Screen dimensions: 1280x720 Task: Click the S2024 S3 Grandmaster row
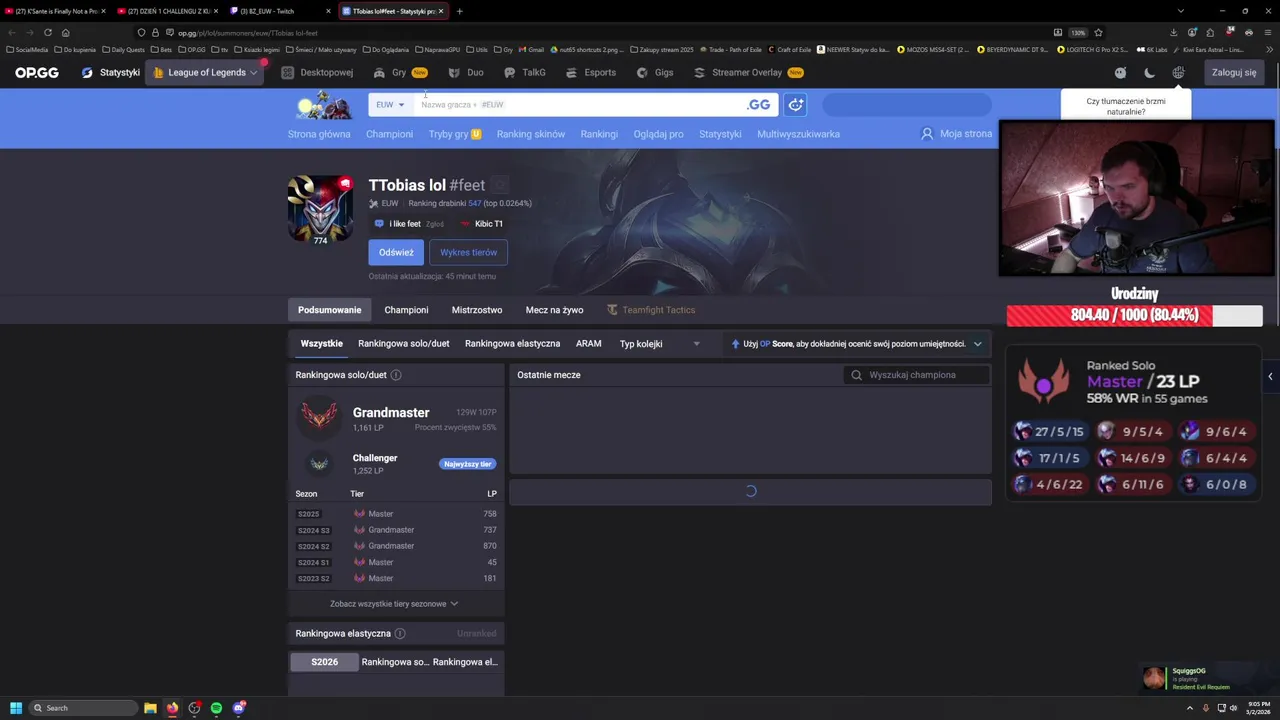[x=396, y=530]
